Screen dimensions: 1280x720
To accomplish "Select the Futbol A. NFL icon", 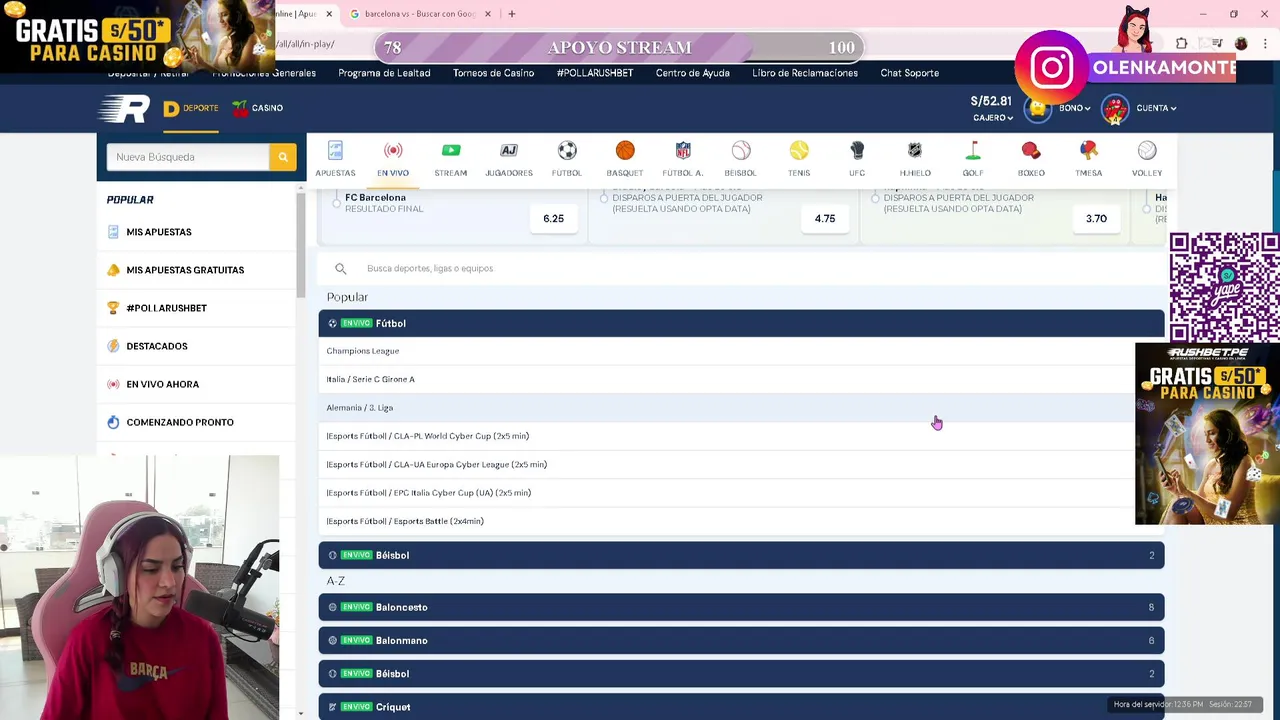I will [683, 151].
